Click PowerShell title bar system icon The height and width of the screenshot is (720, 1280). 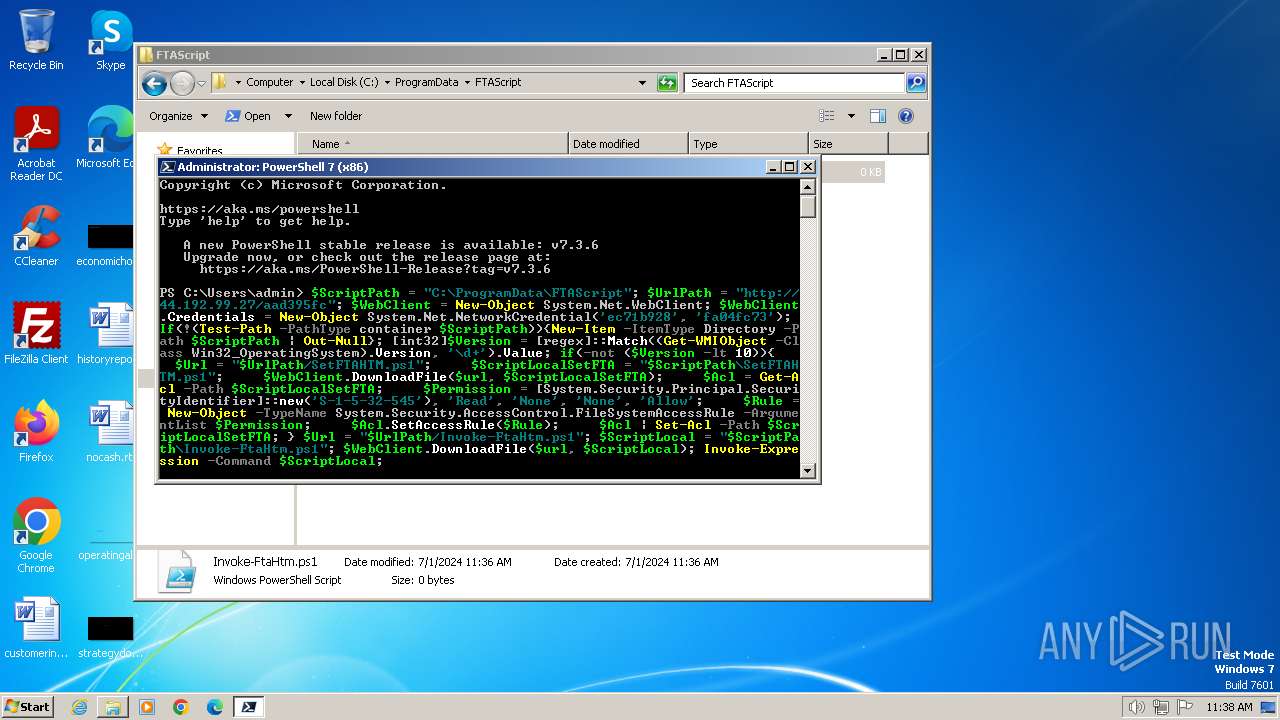168,167
